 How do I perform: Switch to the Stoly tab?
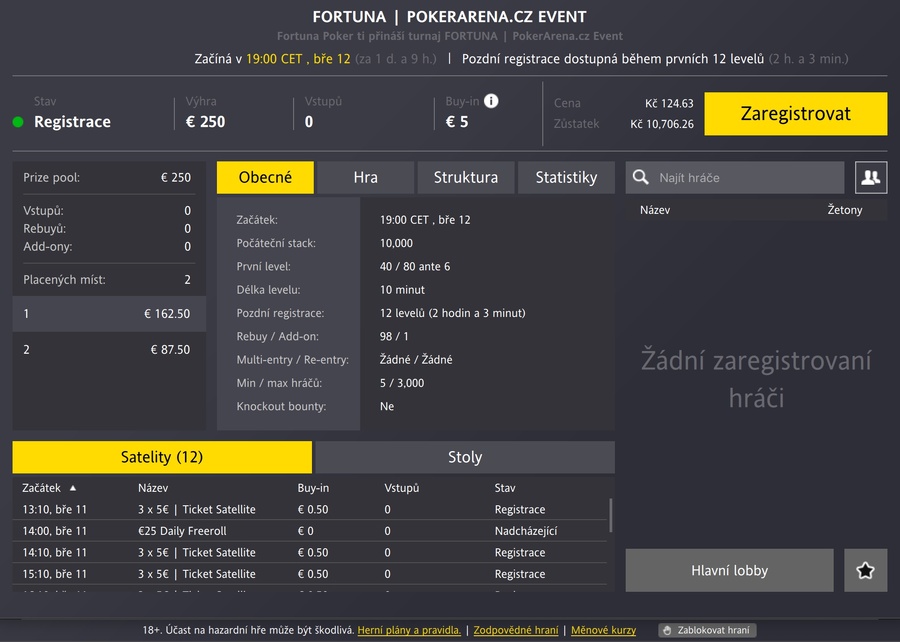[465, 457]
